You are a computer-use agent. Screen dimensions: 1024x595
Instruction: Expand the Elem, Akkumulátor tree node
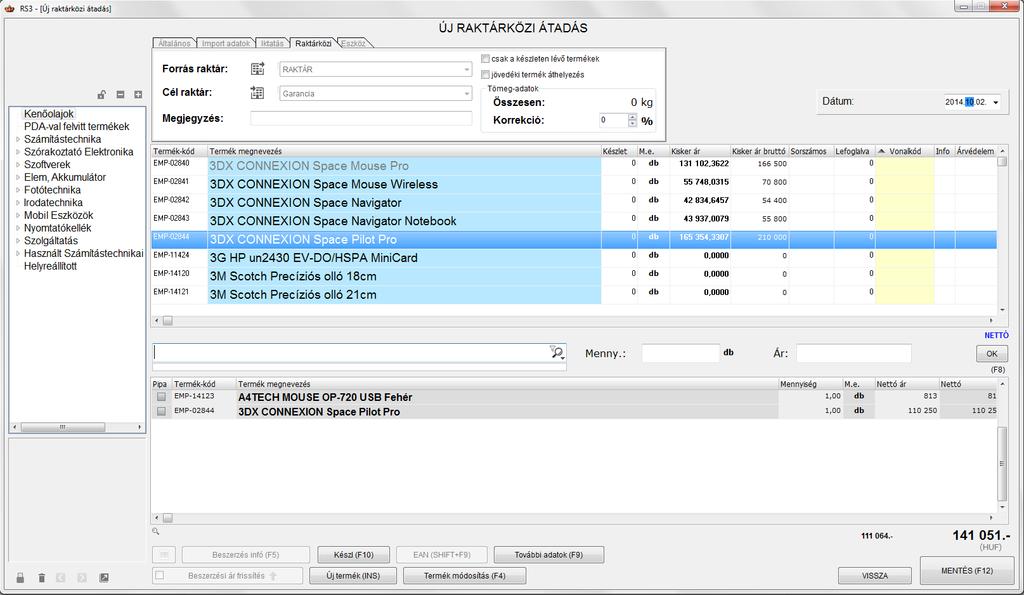point(18,177)
